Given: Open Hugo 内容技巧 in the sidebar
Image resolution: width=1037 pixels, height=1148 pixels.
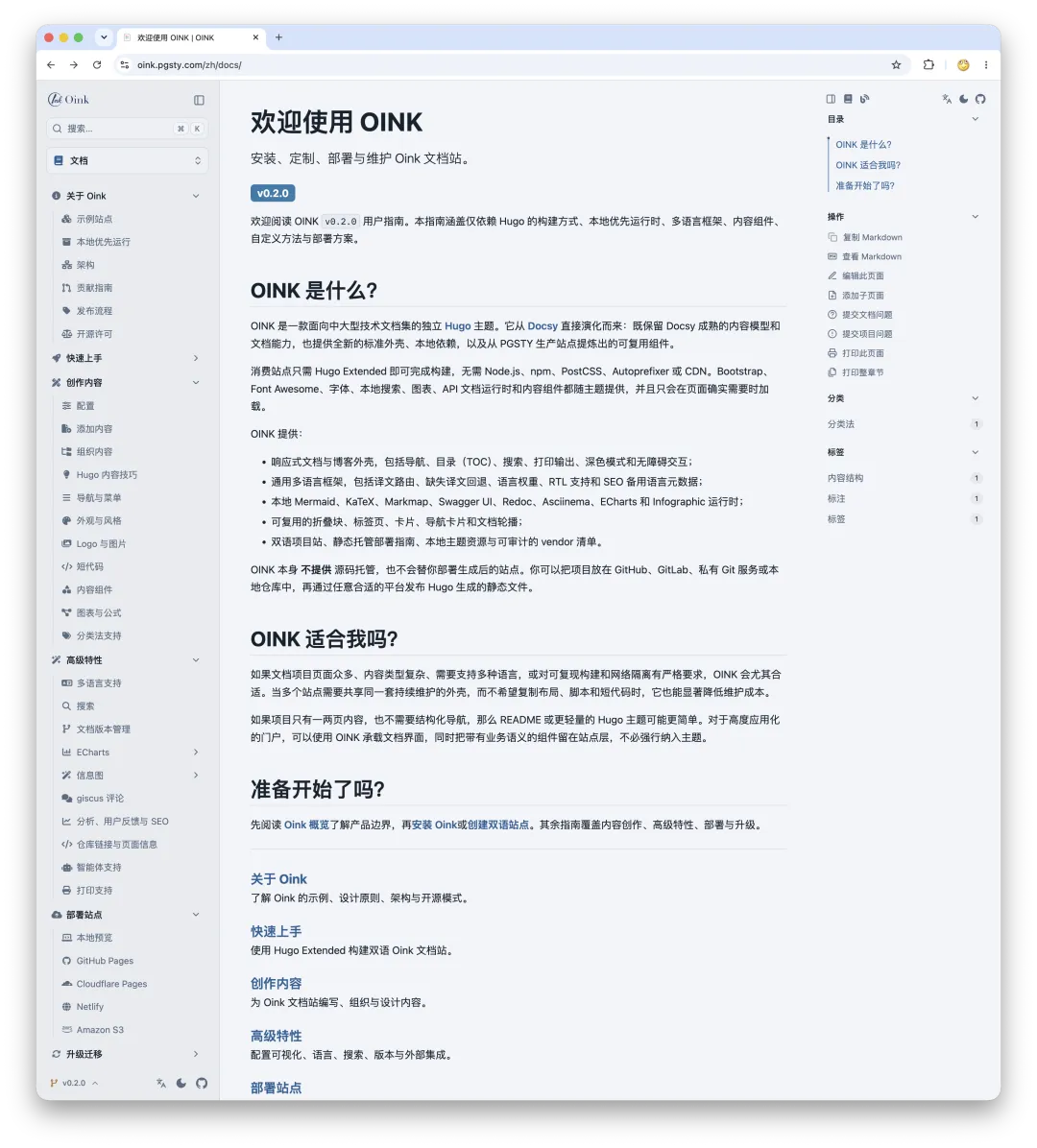Looking at the screenshot, I should point(107,474).
